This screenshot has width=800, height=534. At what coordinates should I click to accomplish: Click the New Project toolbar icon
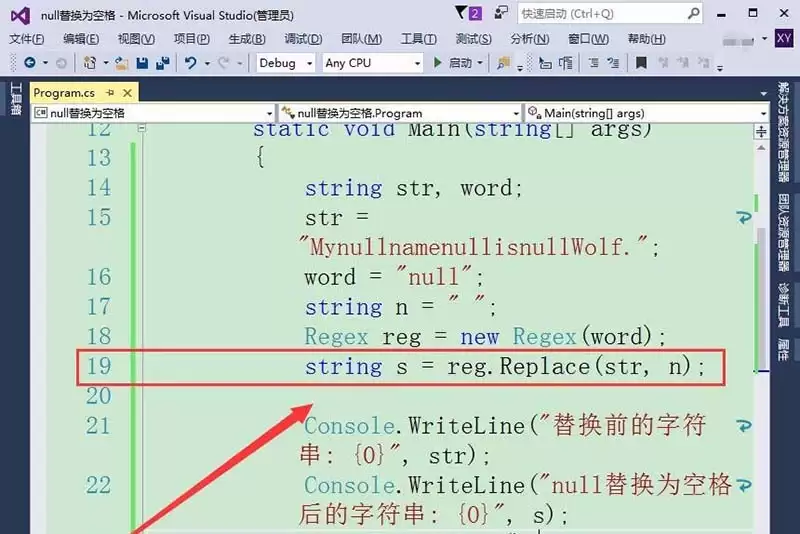(90, 63)
